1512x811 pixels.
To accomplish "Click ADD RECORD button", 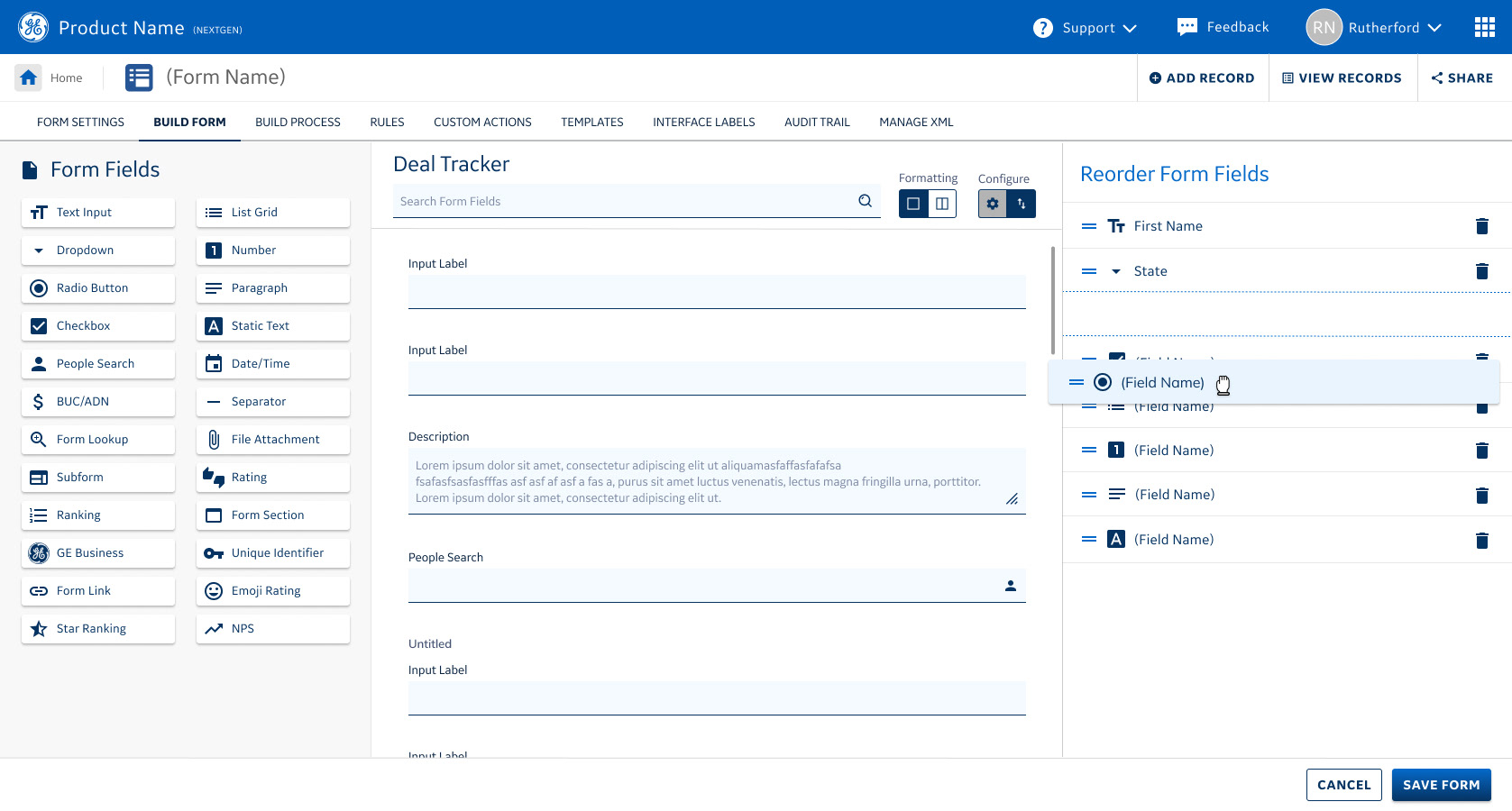I will click(x=1202, y=77).
